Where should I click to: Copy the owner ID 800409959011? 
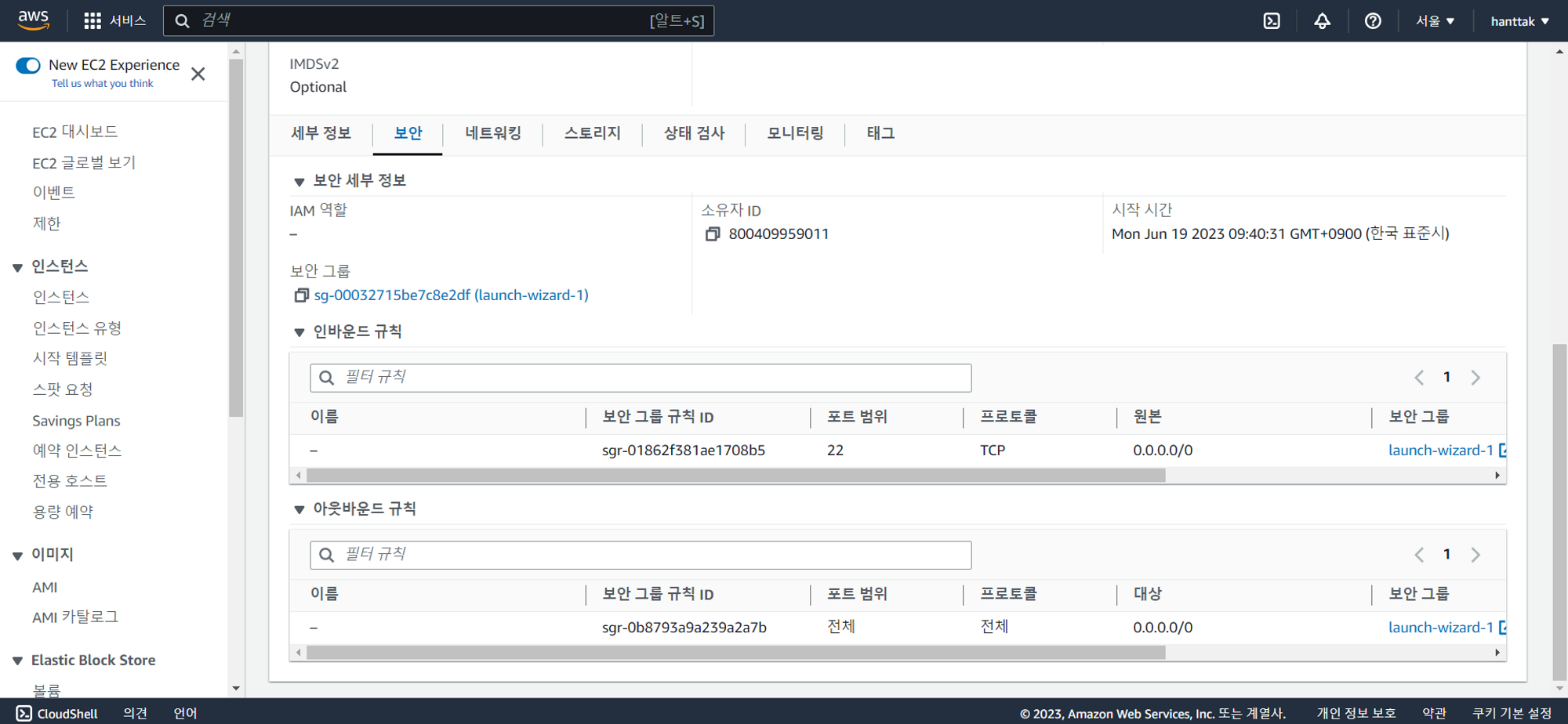(713, 233)
